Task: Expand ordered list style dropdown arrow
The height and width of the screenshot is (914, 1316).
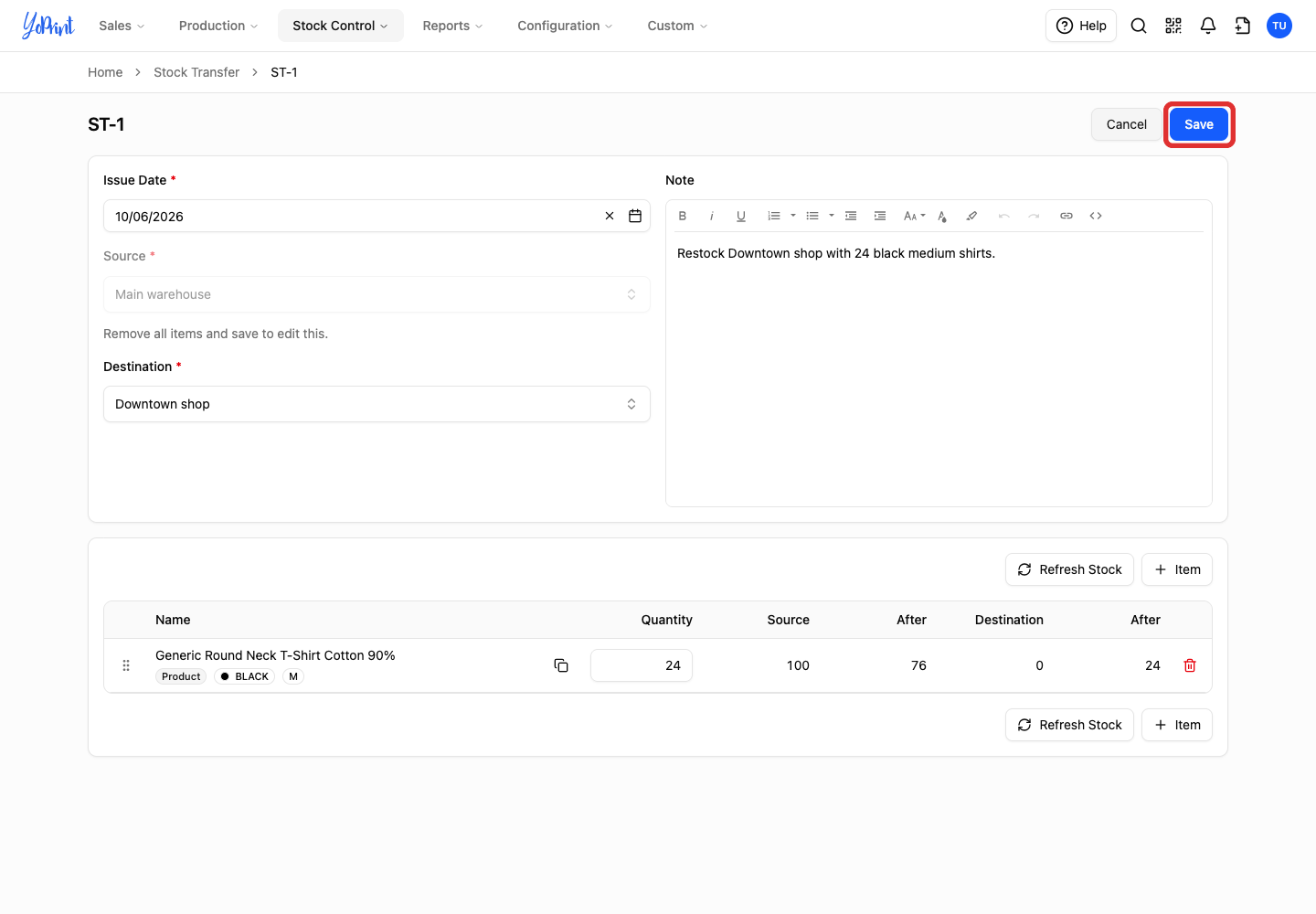Action: [793, 216]
